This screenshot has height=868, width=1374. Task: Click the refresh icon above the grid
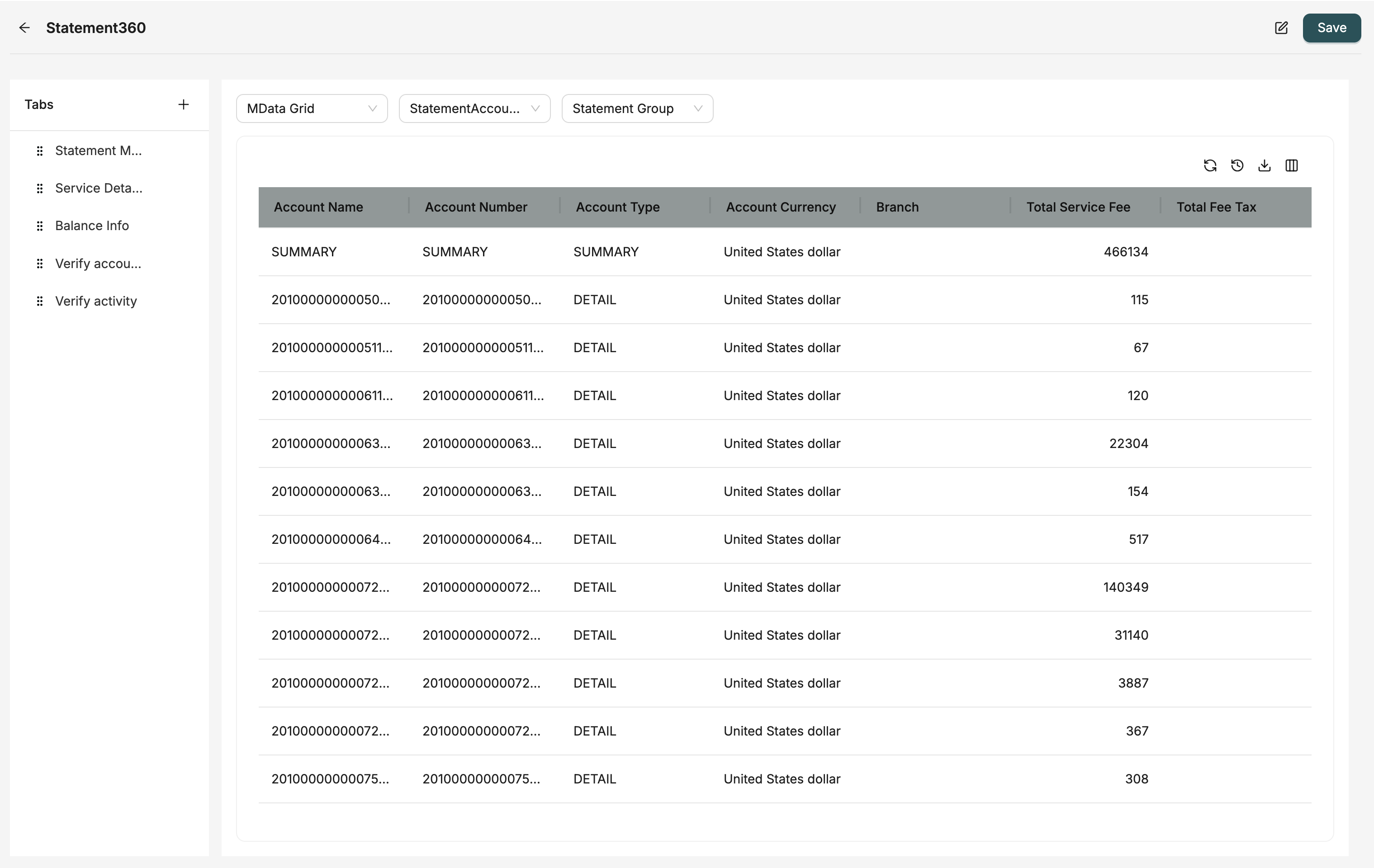[x=1210, y=165]
